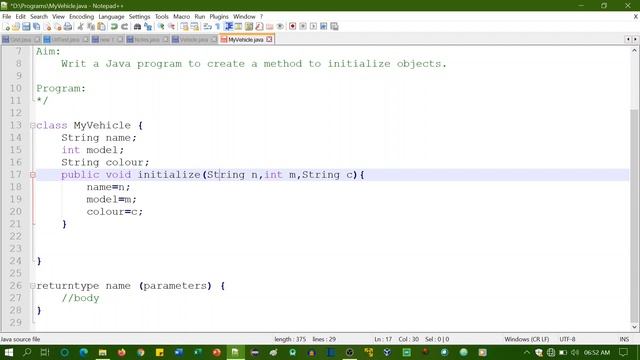Open Find with the binoculars icon
Screen dimensions: 640x360
pyautogui.click(x=137, y=27)
